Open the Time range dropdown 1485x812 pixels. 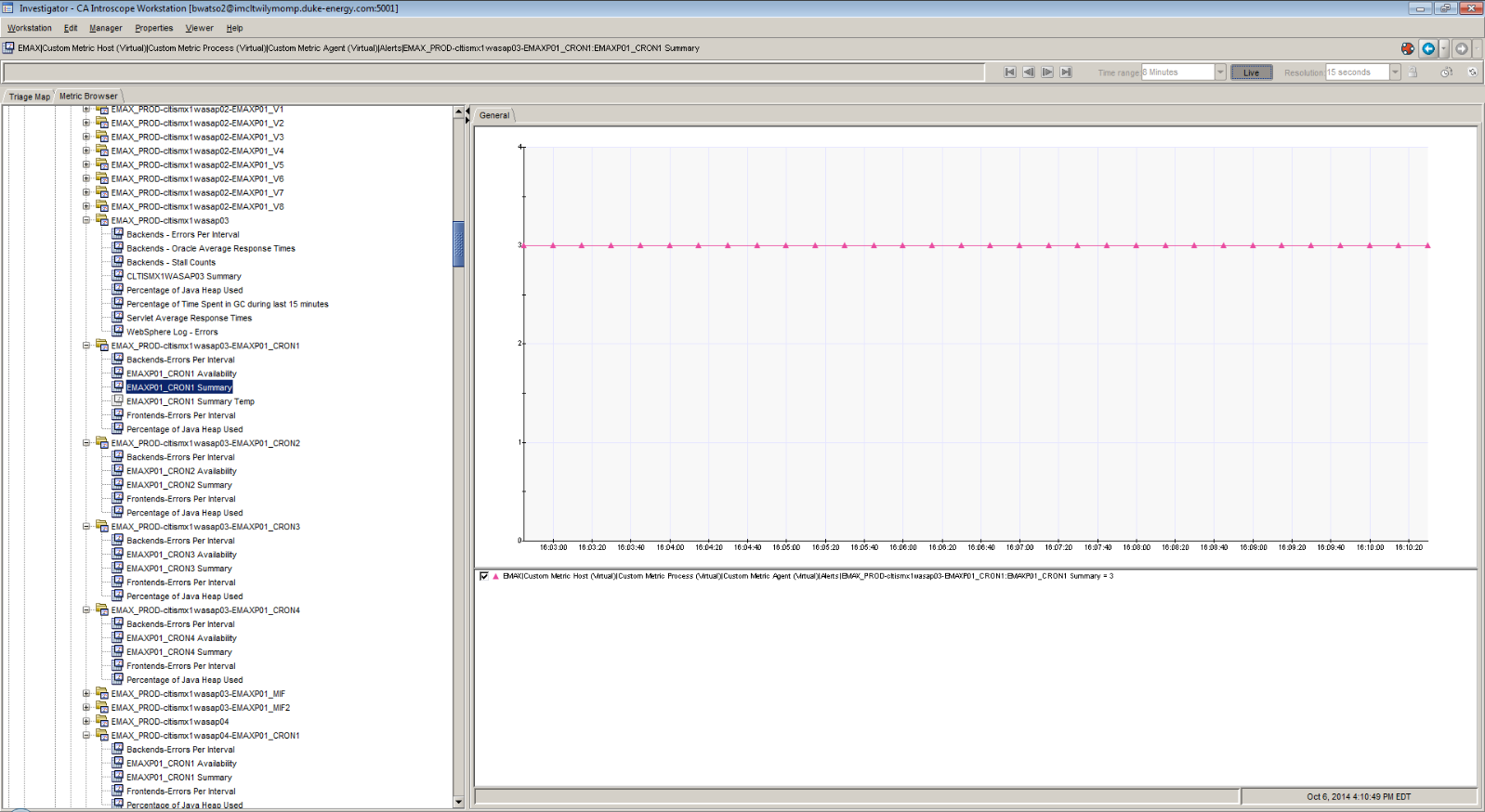(x=1220, y=72)
